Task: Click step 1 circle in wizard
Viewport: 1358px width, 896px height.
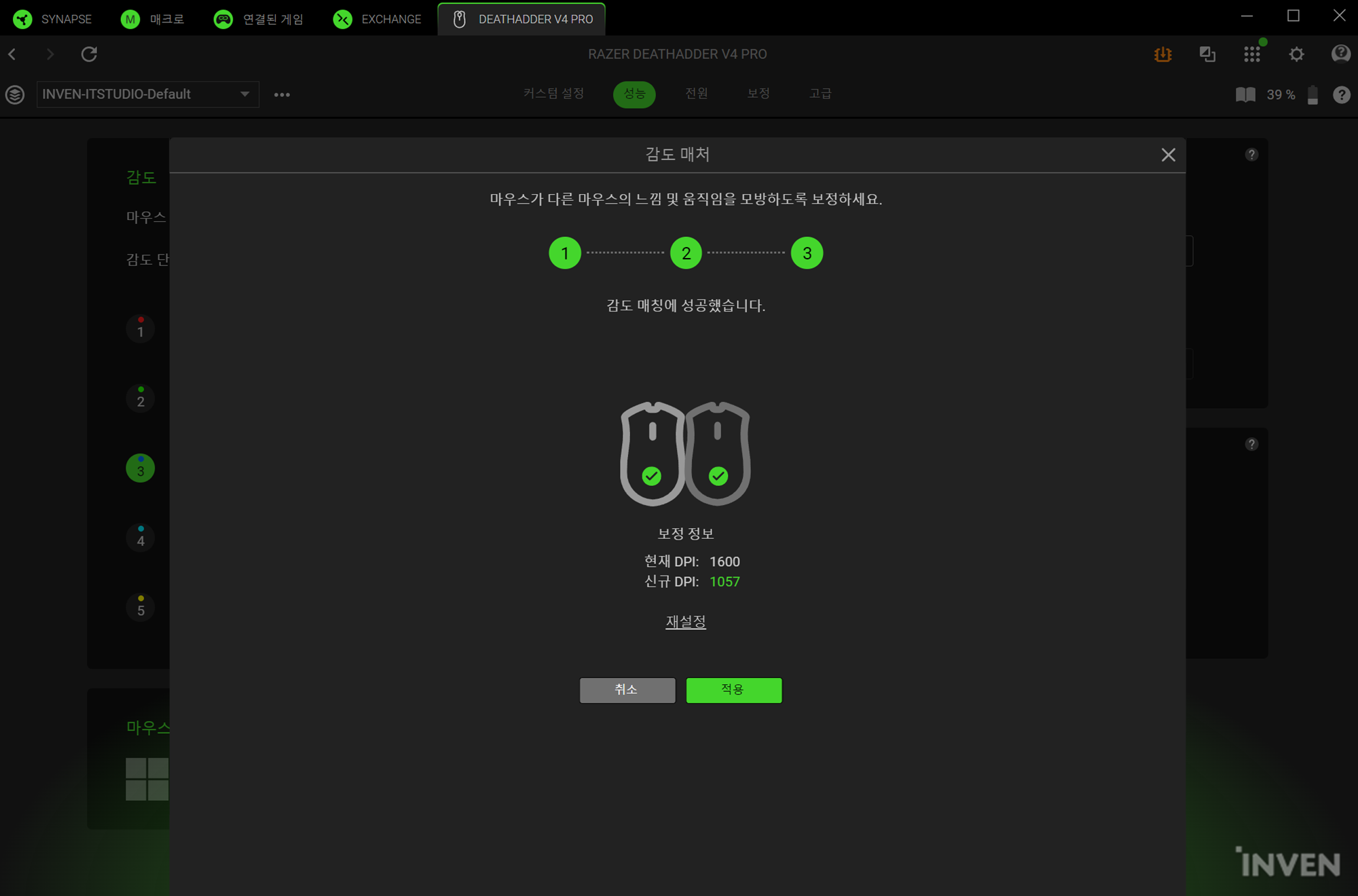Action: point(565,253)
